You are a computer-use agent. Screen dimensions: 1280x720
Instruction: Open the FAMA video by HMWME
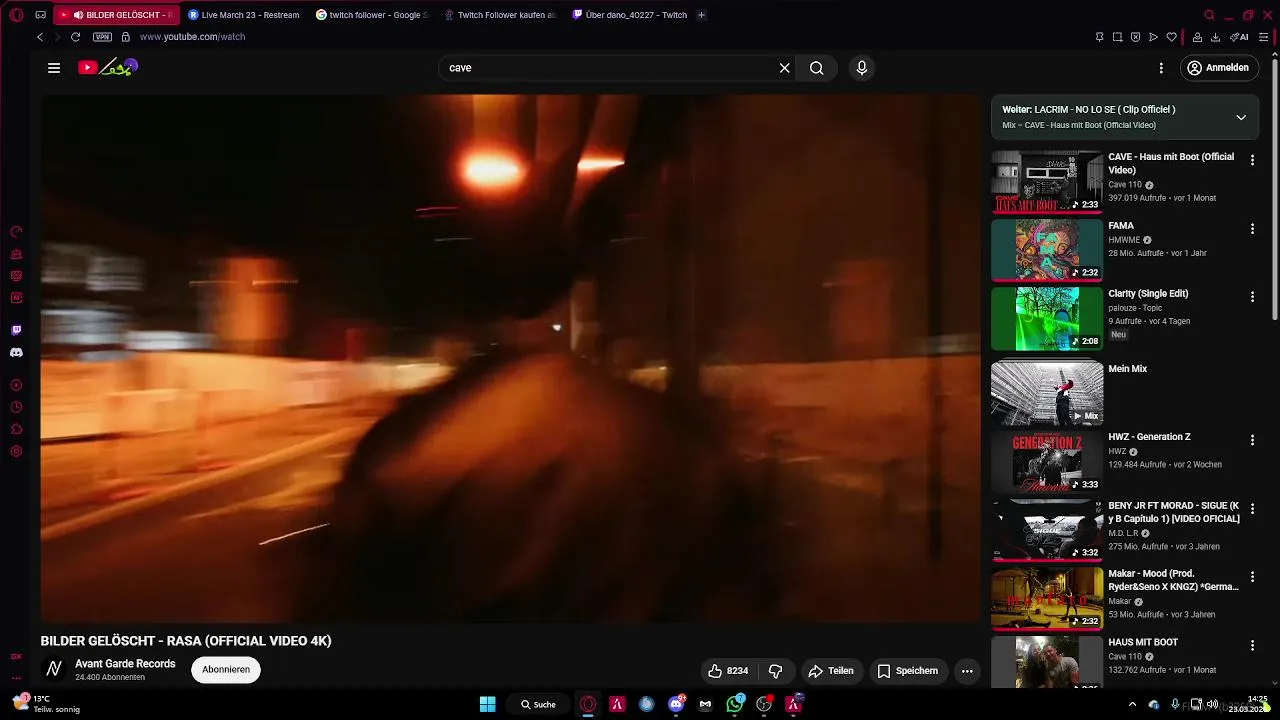pyautogui.click(x=1047, y=250)
